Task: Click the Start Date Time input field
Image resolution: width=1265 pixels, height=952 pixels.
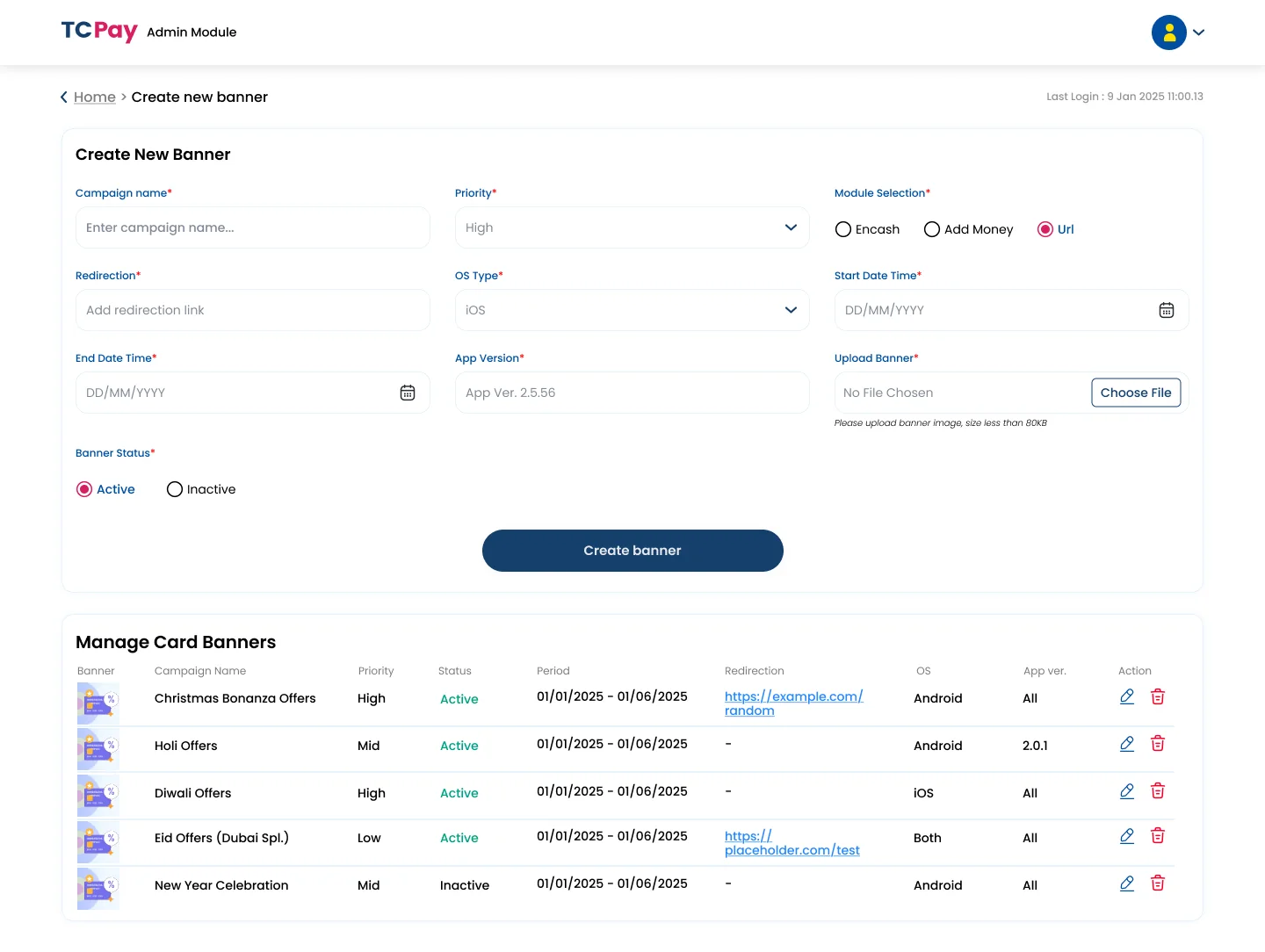Action: tap(1012, 310)
